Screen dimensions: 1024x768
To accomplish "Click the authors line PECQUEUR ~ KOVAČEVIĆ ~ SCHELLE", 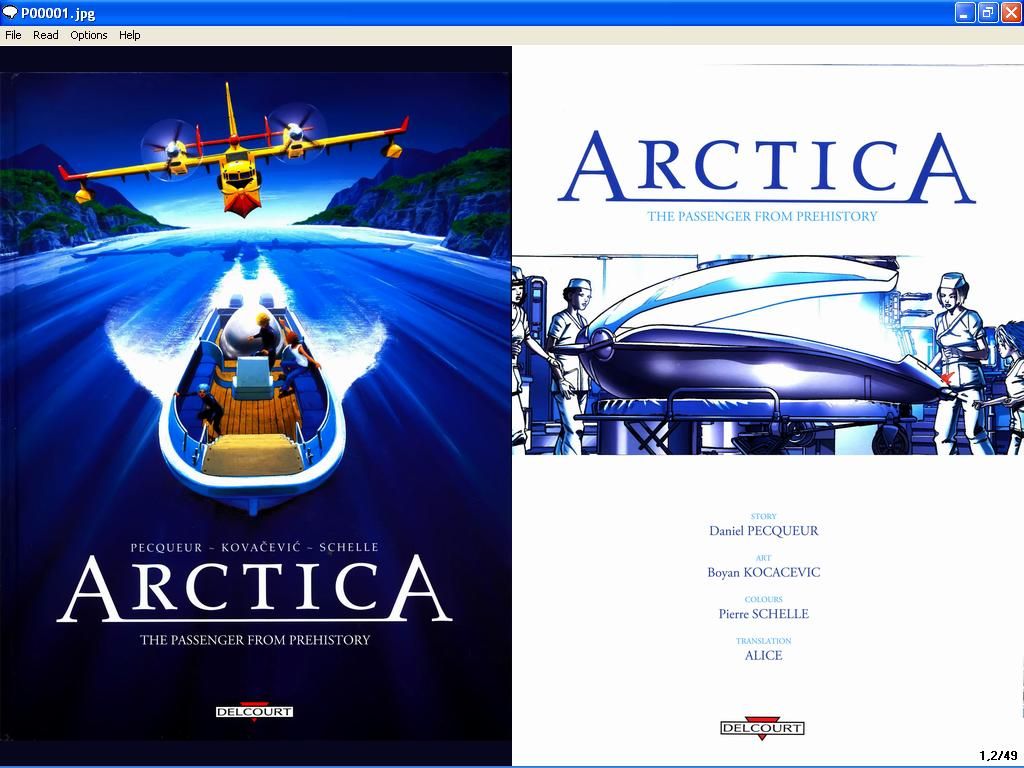I will [x=255, y=547].
